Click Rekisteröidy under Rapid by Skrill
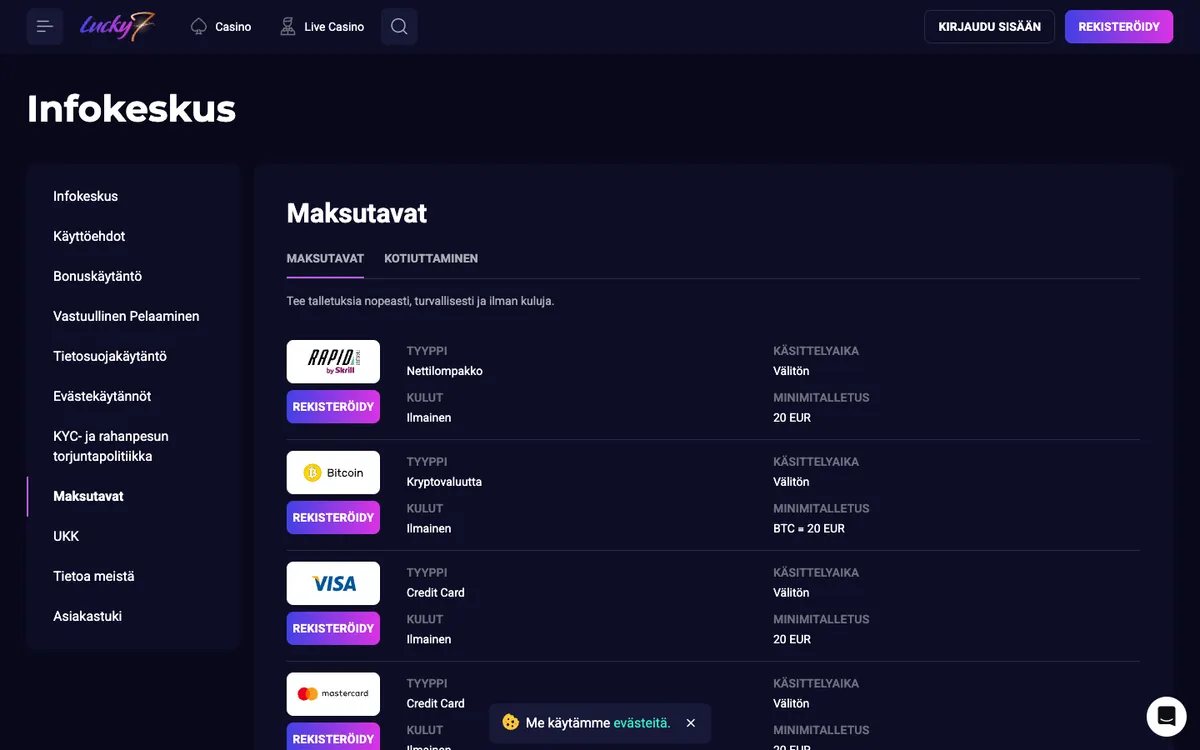Screen dimensions: 1200x750 333,407
